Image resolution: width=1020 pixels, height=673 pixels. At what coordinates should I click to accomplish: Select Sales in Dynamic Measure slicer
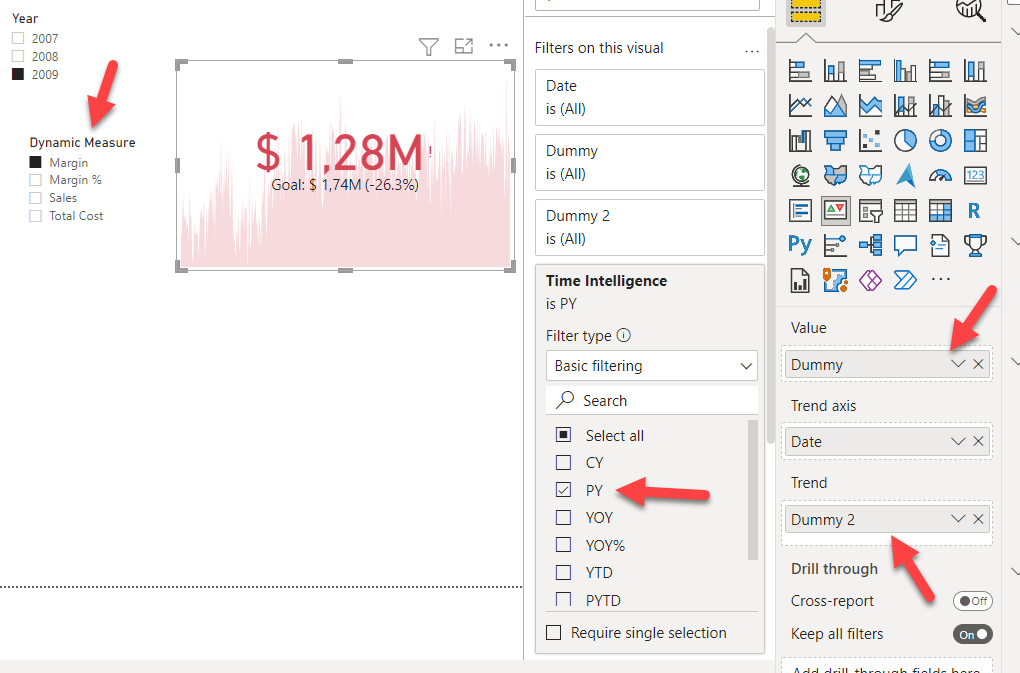tap(36, 198)
